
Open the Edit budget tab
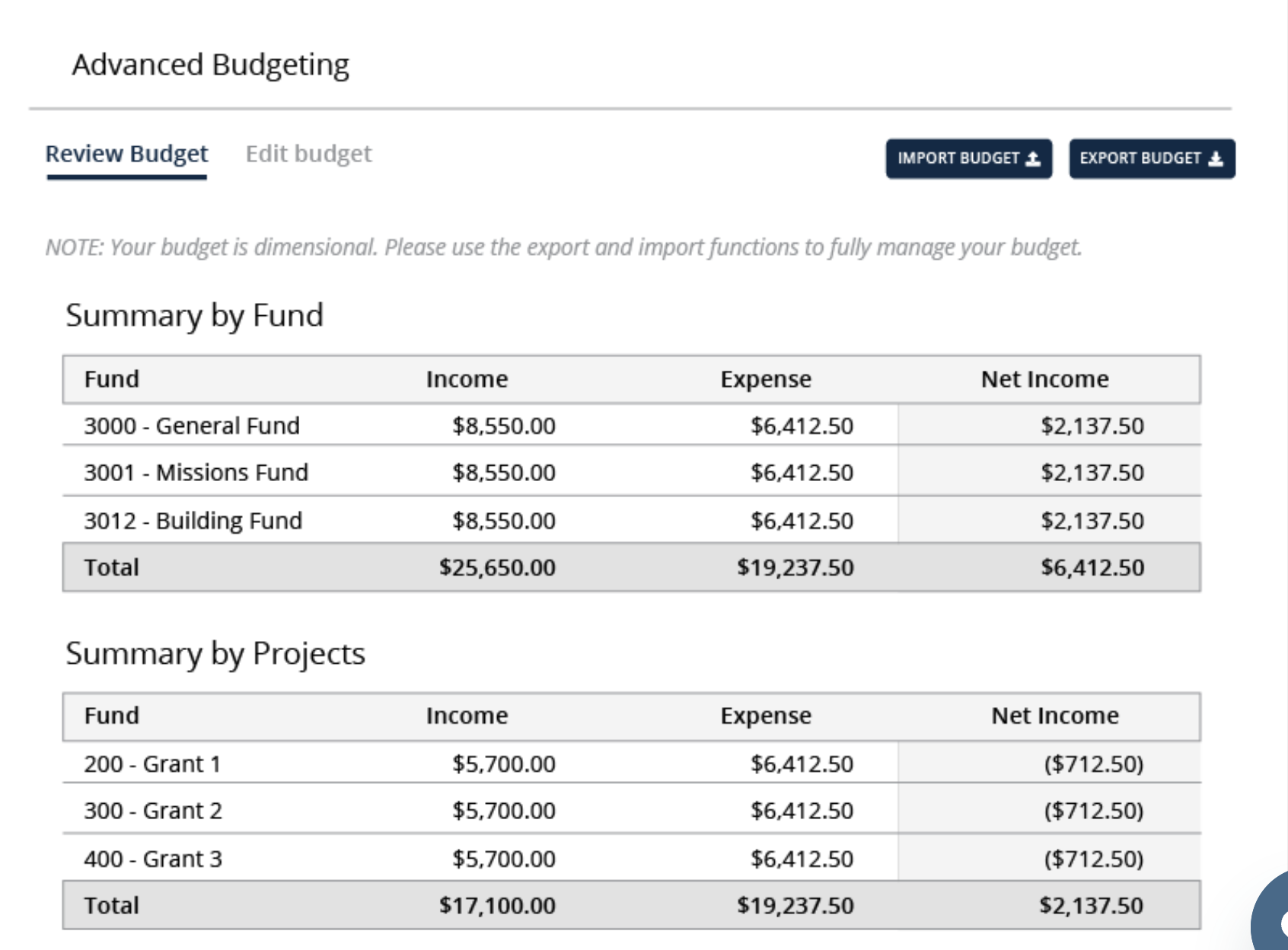308,154
